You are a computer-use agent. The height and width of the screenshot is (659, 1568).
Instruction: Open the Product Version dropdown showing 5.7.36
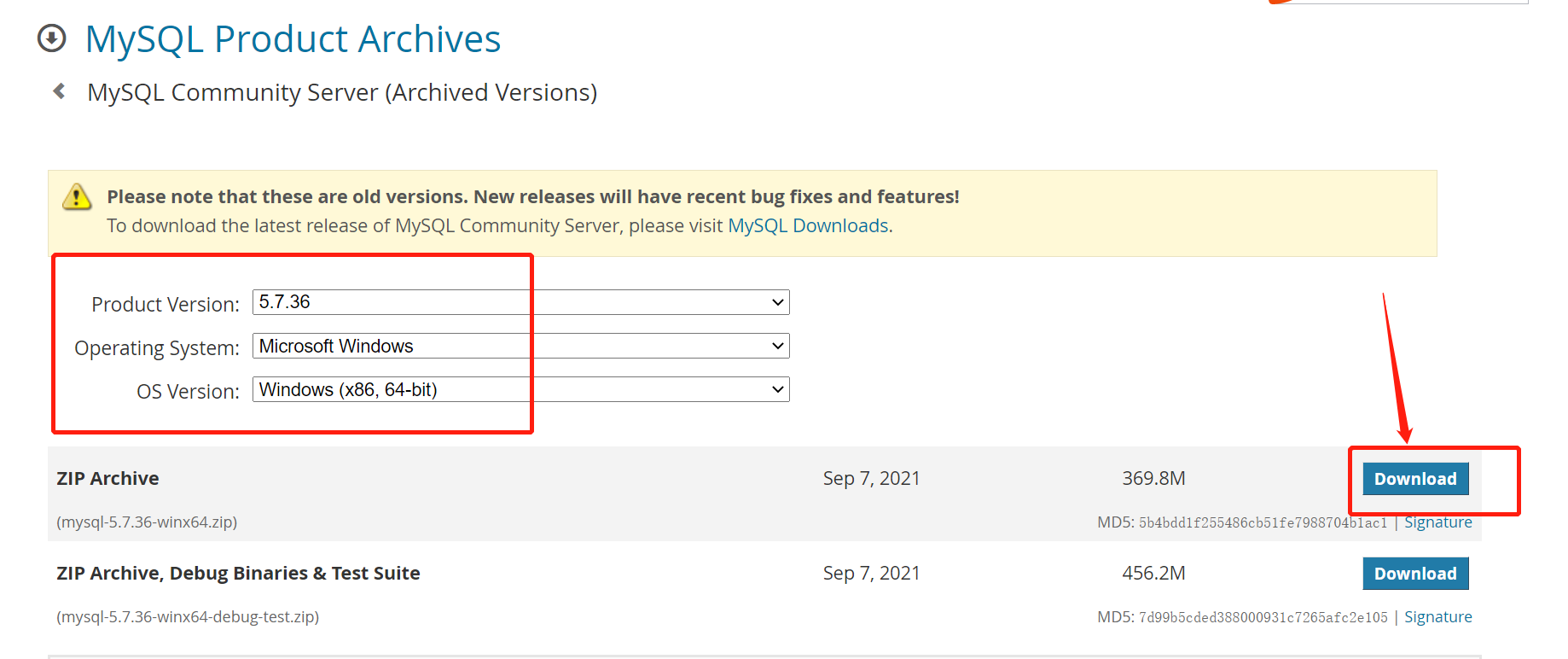(521, 302)
